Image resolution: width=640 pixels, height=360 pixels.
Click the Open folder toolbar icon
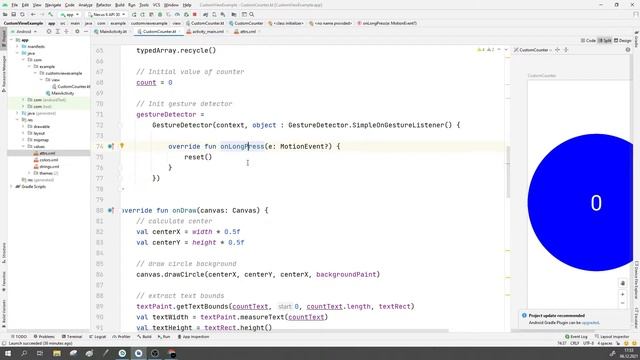coord(5,14)
